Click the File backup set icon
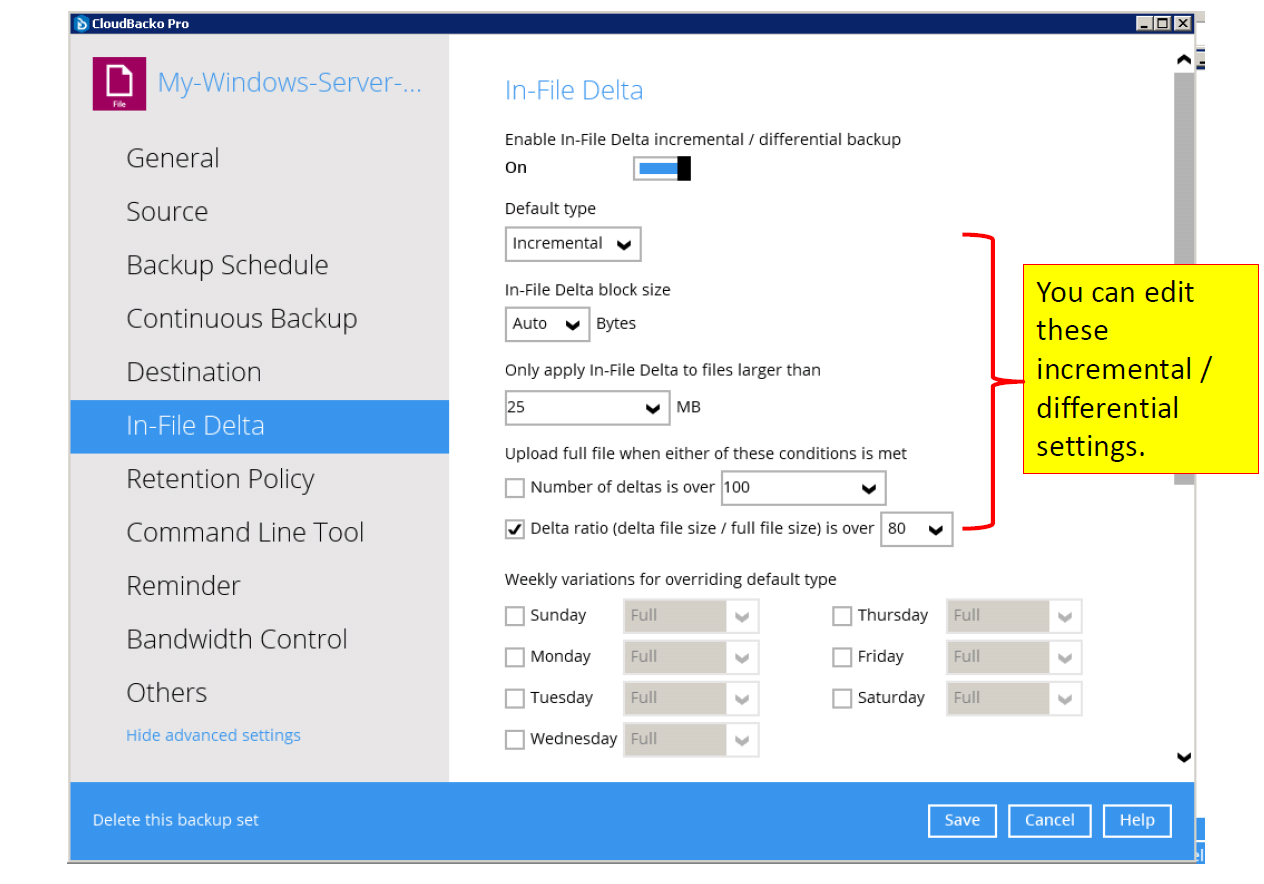The image size is (1264, 884). [x=119, y=84]
